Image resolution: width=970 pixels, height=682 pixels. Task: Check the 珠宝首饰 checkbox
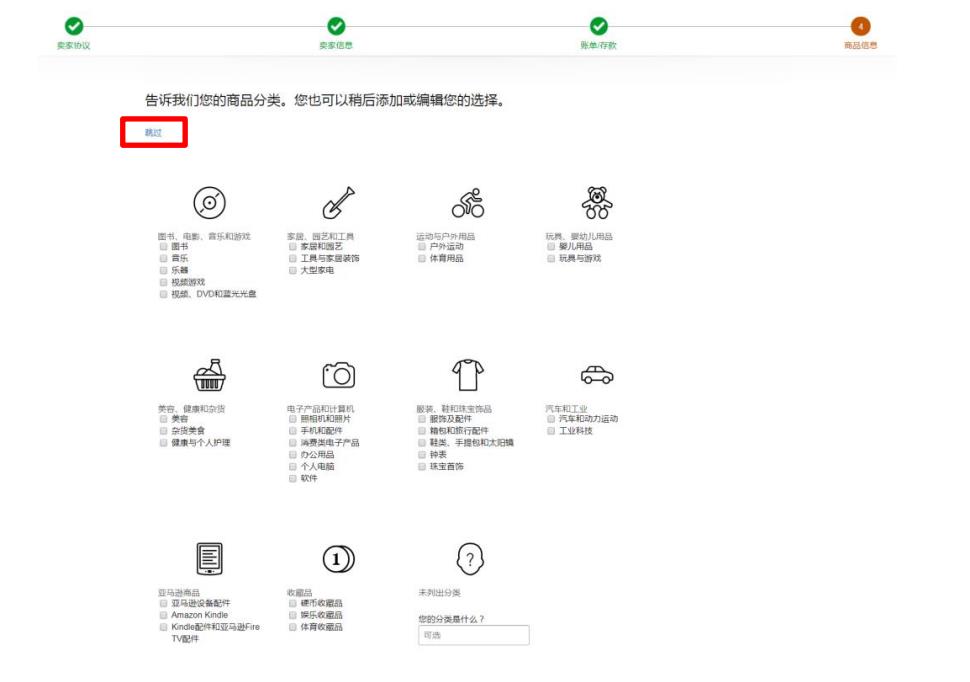(x=422, y=467)
